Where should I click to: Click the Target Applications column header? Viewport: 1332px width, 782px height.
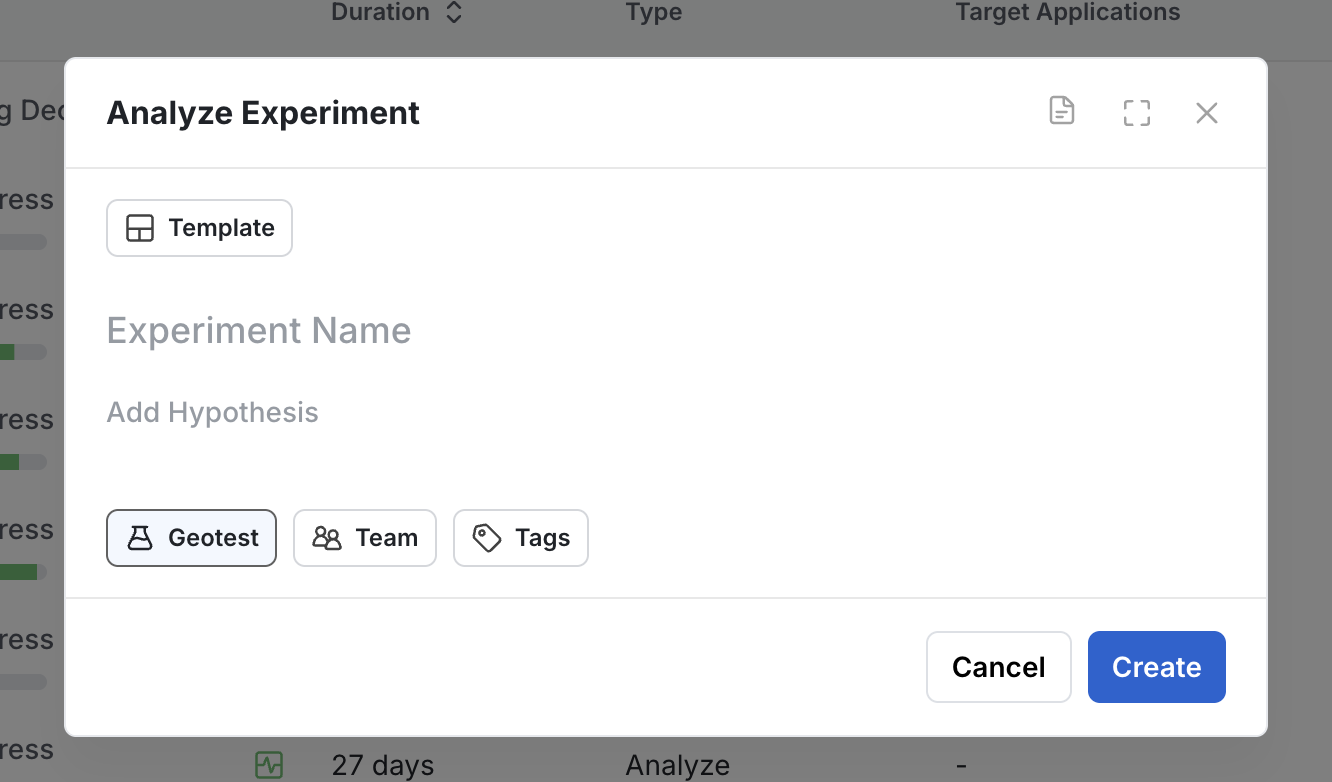pyautogui.click(x=1067, y=13)
